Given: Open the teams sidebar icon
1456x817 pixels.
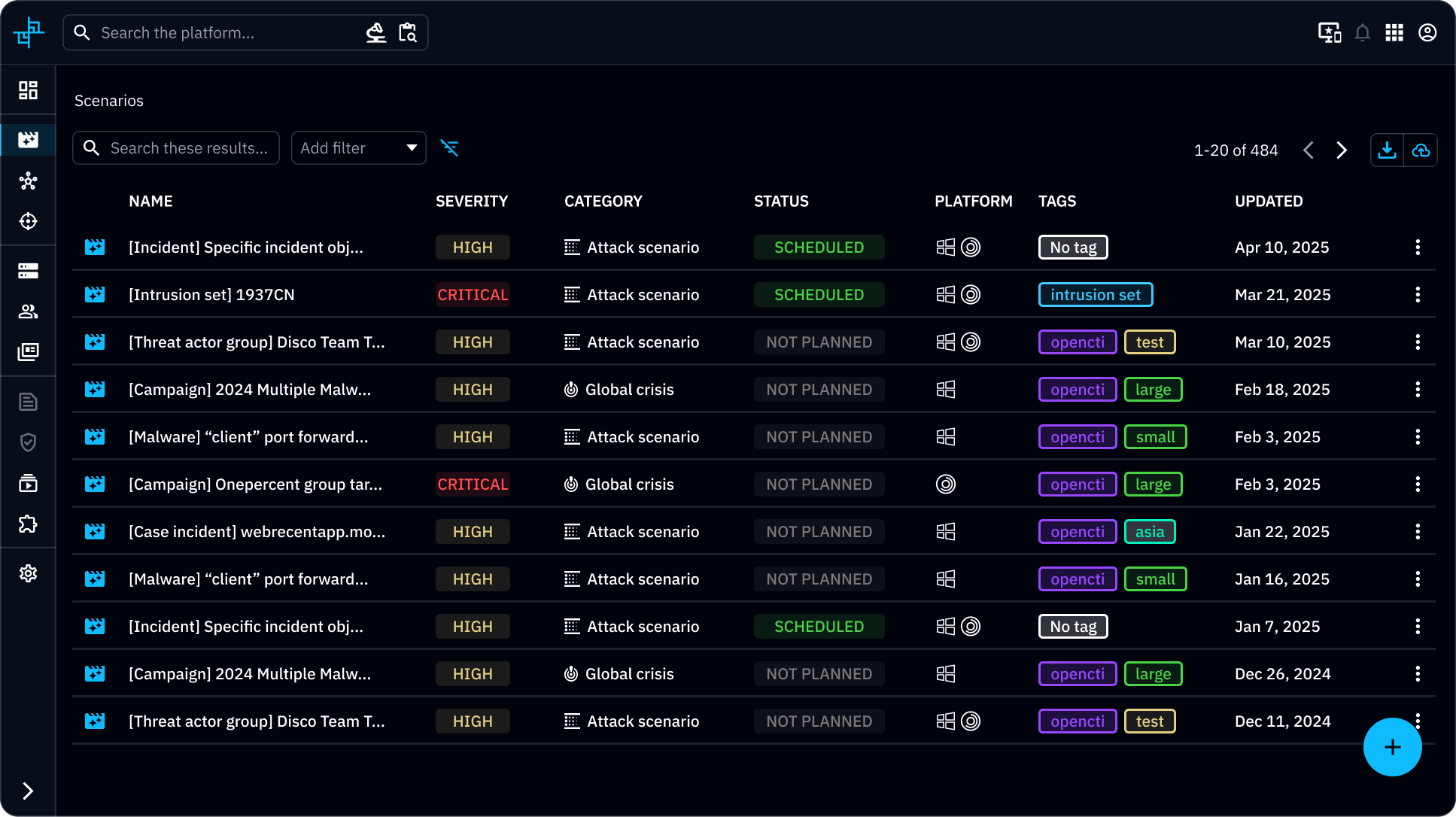Looking at the screenshot, I should (28, 311).
